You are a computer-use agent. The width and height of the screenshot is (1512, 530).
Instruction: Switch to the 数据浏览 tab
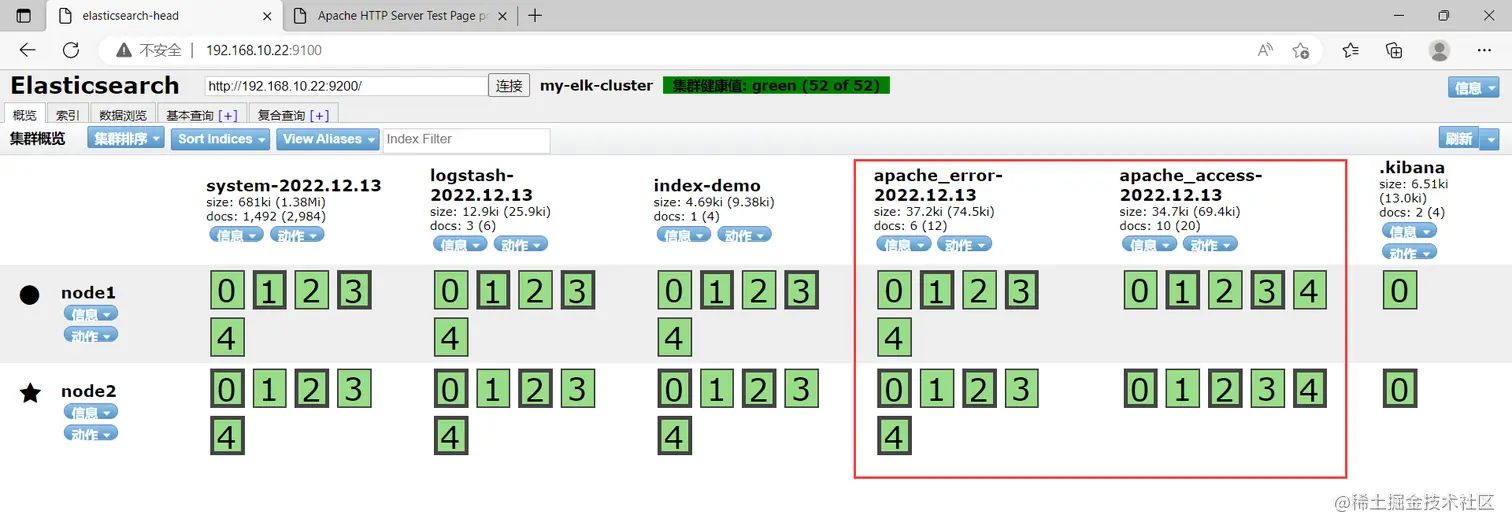pyautogui.click(x=123, y=115)
